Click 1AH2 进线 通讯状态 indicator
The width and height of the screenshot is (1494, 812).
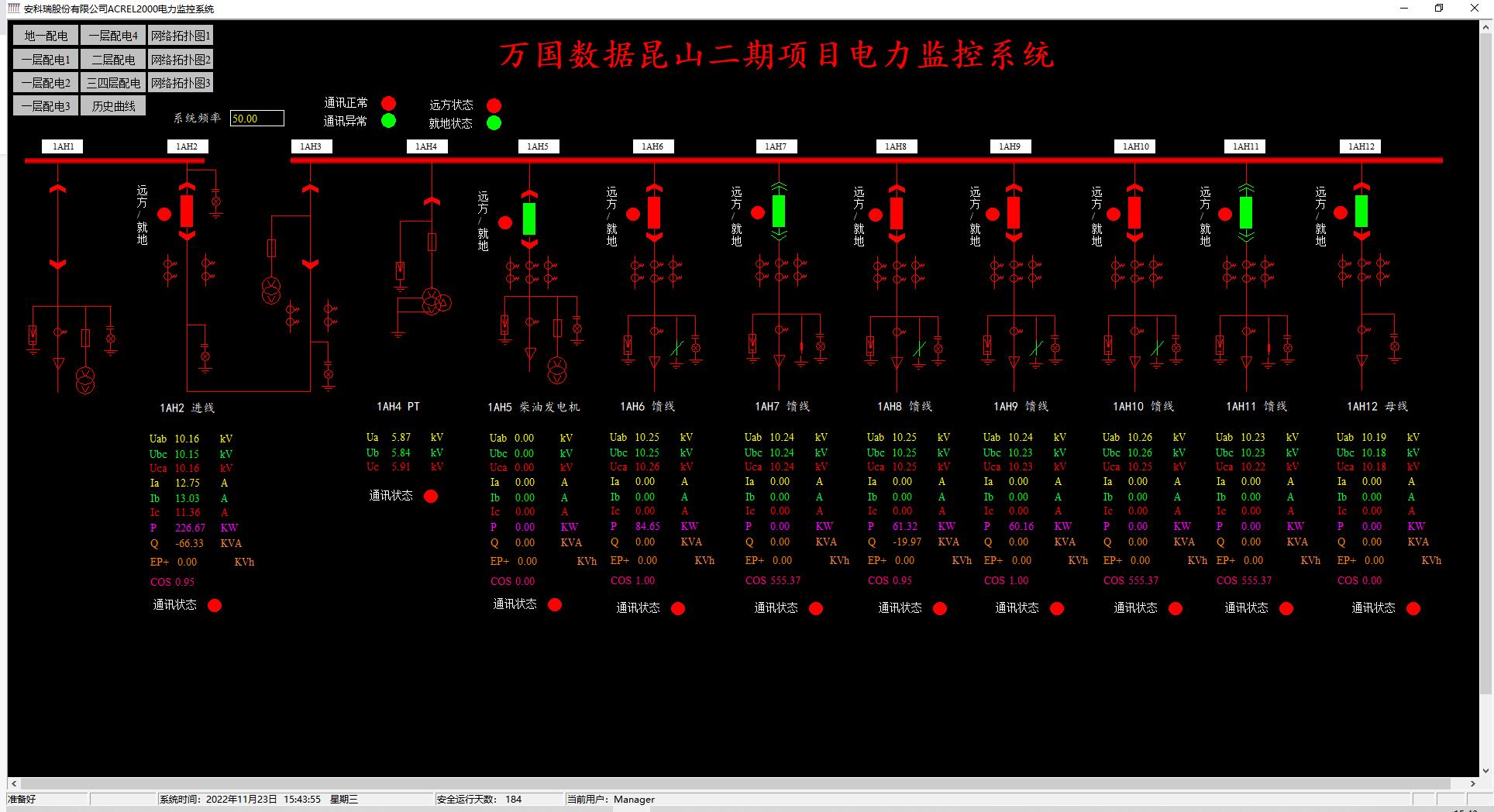coord(215,606)
